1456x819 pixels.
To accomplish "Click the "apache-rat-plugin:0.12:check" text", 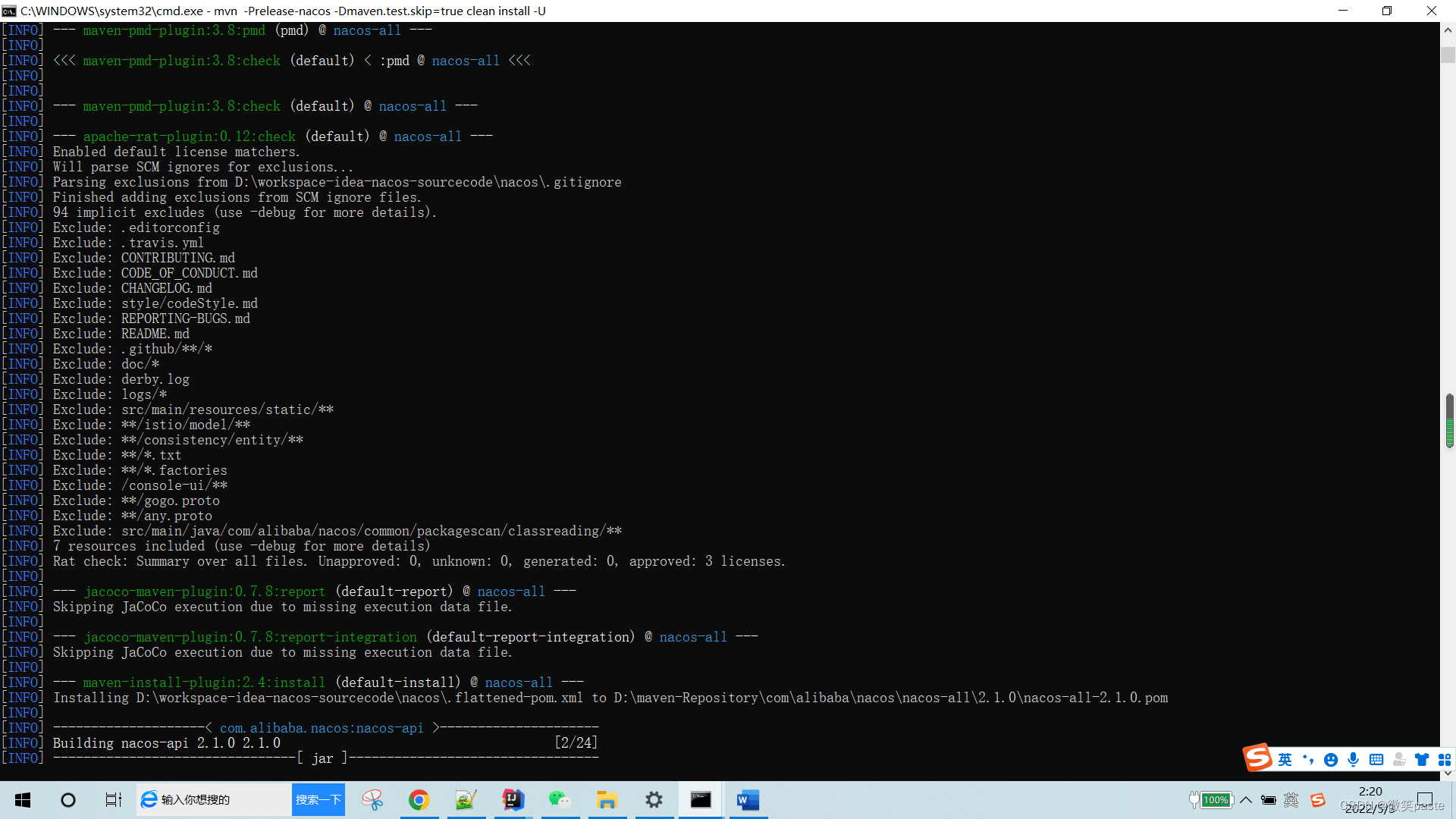I will [190, 136].
